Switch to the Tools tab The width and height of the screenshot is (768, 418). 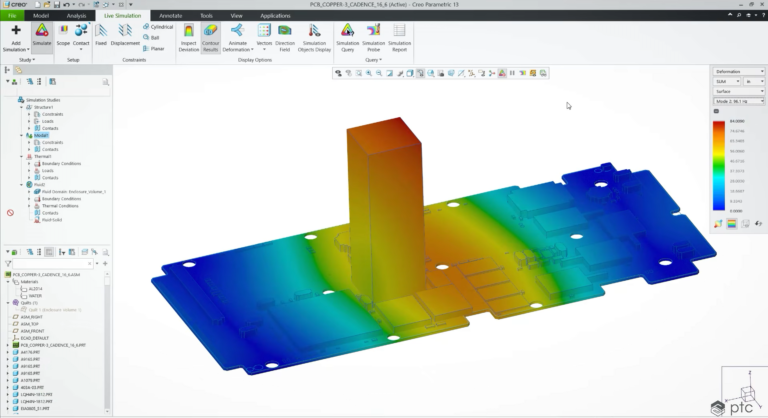(206, 16)
